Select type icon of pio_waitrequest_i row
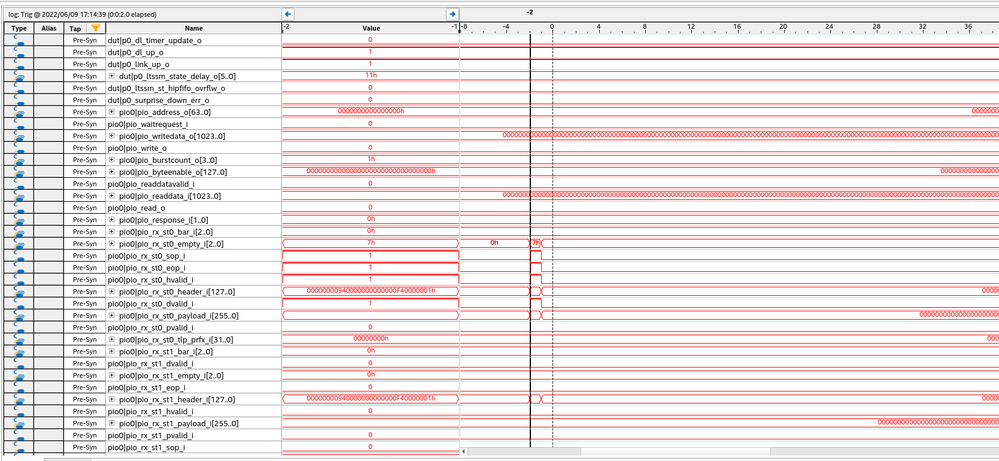Viewport: 999px width, 461px height. pyautogui.click(x=19, y=124)
